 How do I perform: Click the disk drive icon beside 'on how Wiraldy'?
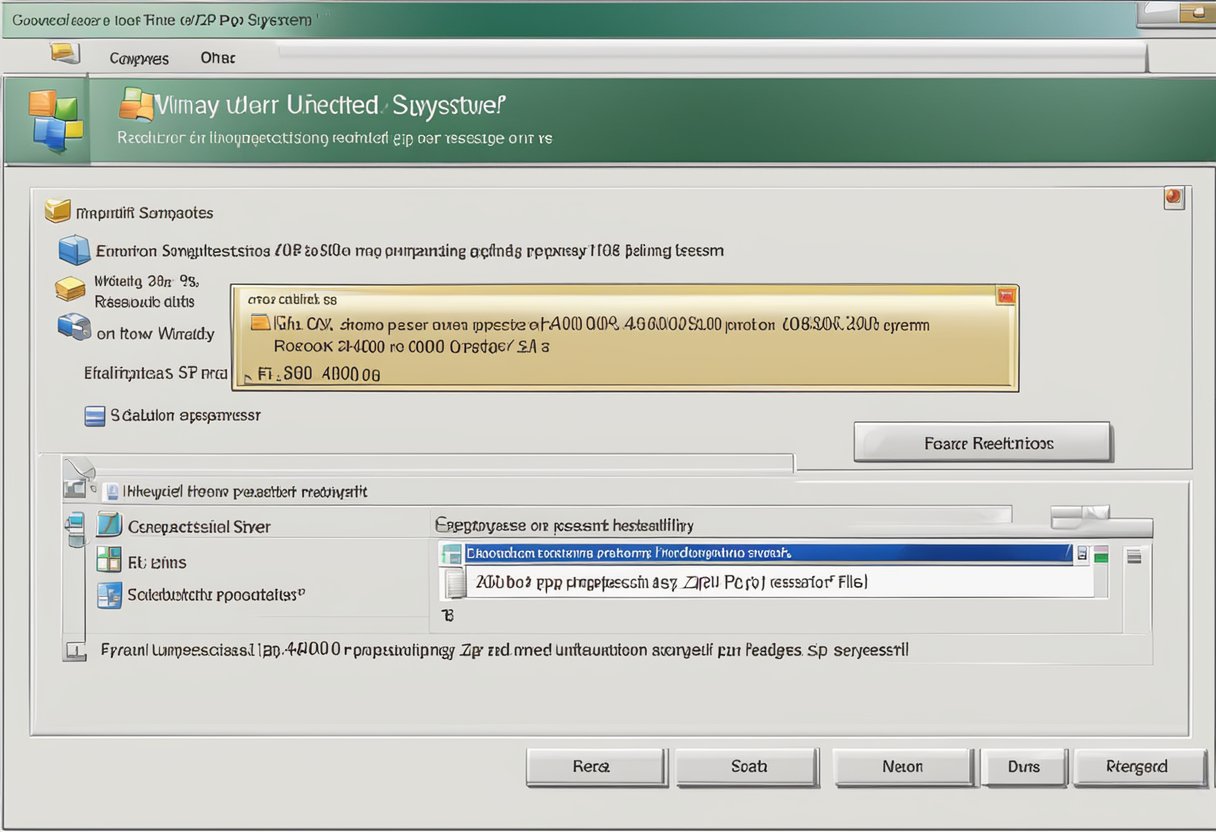click(74, 326)
